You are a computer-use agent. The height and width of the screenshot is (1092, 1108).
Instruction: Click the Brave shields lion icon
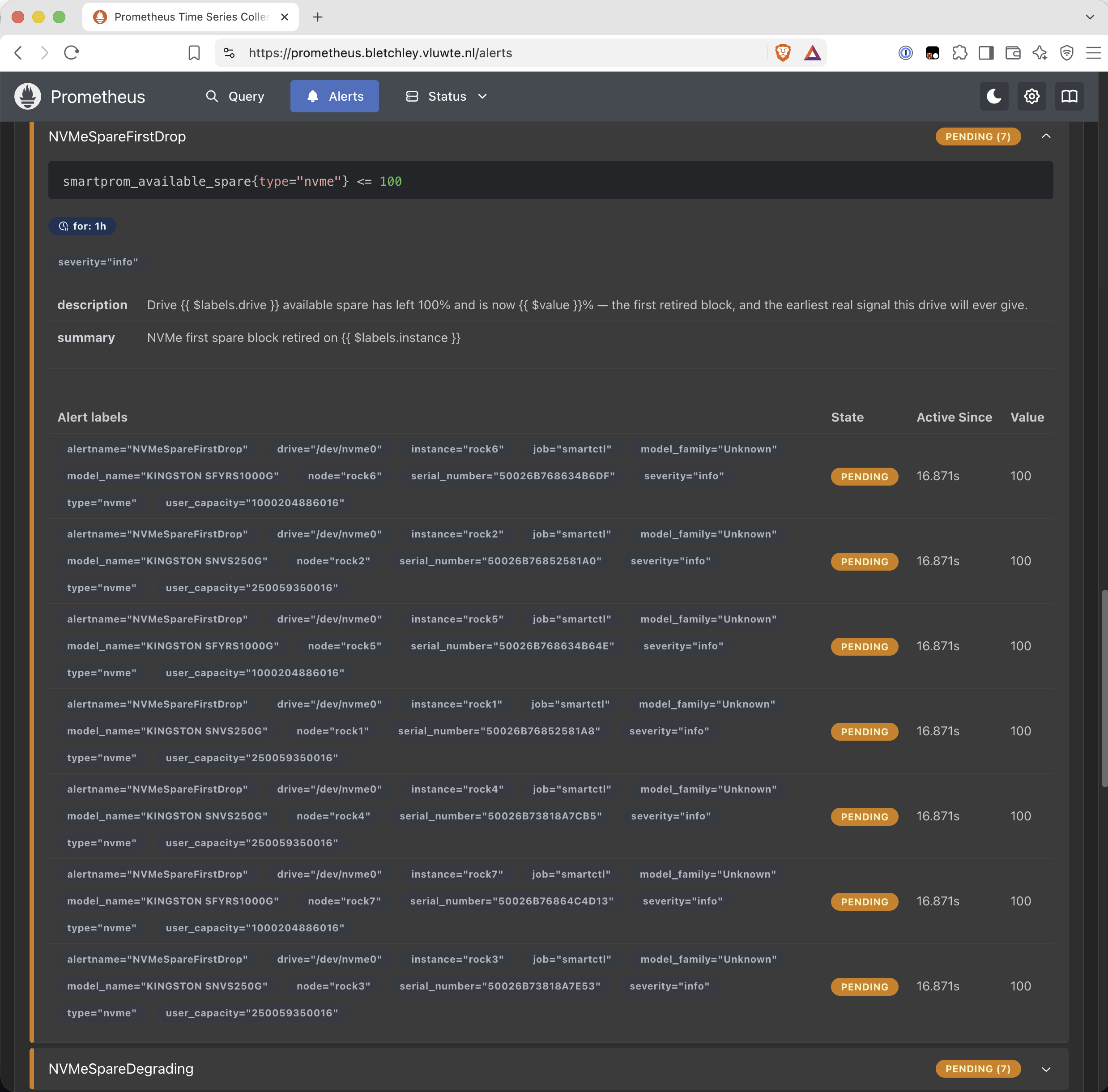click(x=783, y=53)
